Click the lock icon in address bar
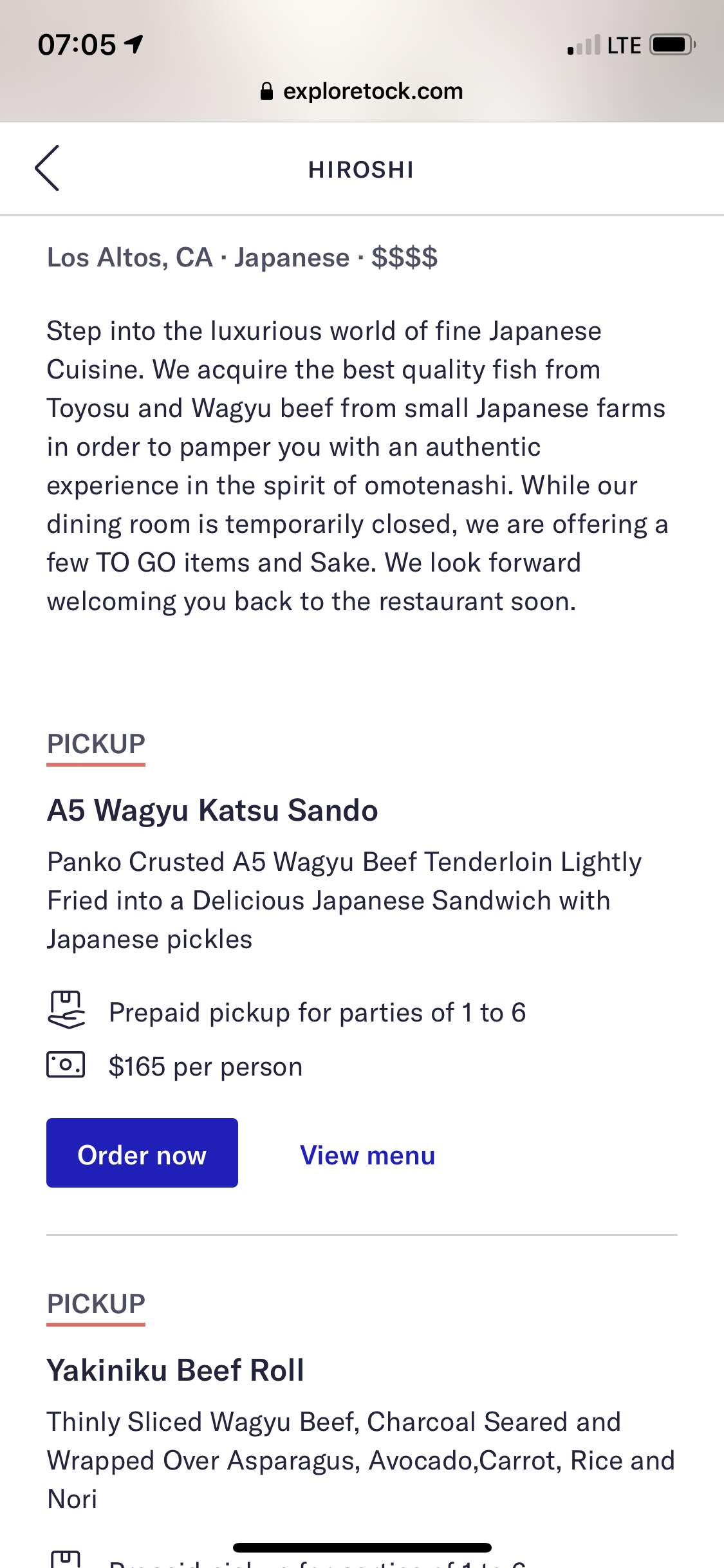Viewport: 724px width, 1568px height. coord(266,91)
